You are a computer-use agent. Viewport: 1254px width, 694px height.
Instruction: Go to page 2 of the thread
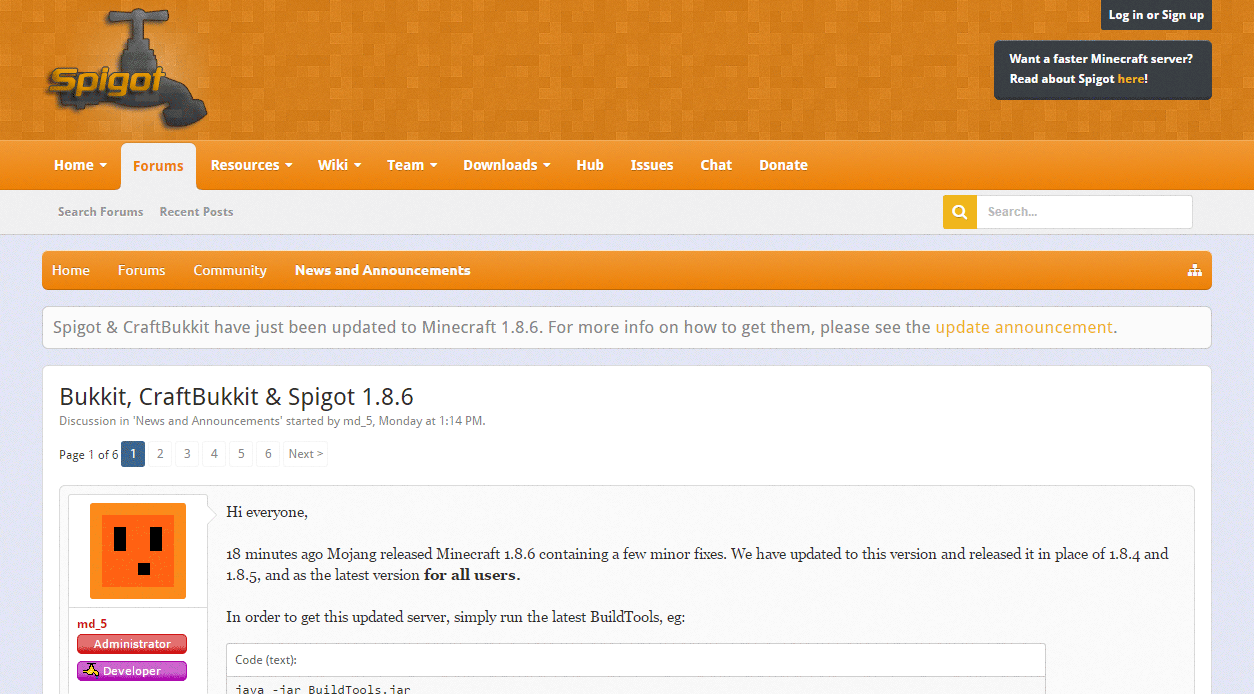coord(160,454)
